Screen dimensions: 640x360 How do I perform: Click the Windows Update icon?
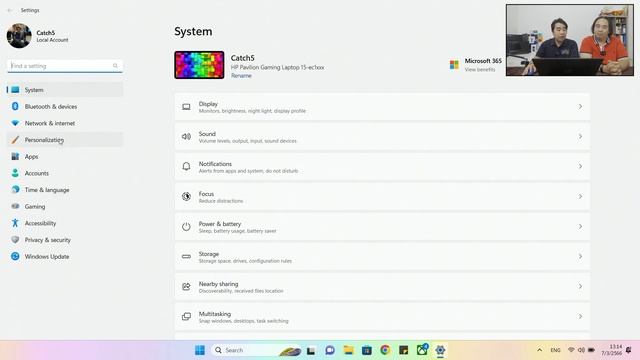pyautogui.click(x=15, y=256)
